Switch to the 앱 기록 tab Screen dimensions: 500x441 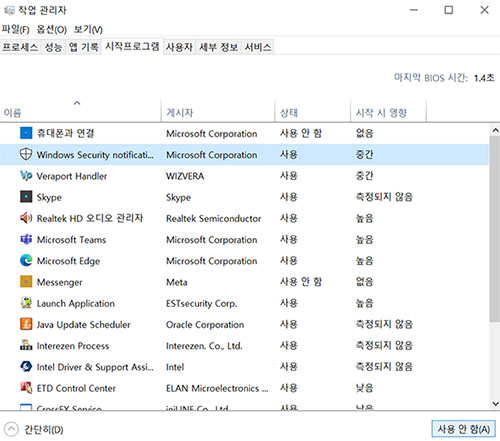click(84, 47)
